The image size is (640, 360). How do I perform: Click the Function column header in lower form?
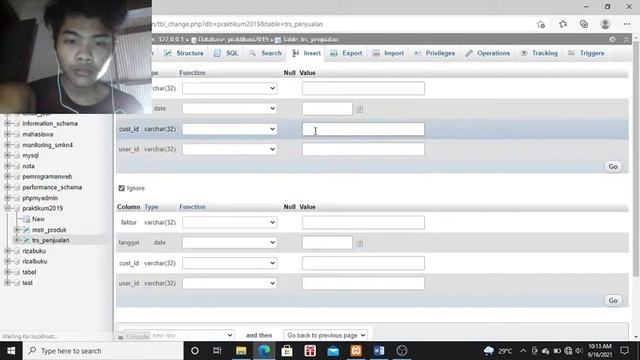coord(192,207)
